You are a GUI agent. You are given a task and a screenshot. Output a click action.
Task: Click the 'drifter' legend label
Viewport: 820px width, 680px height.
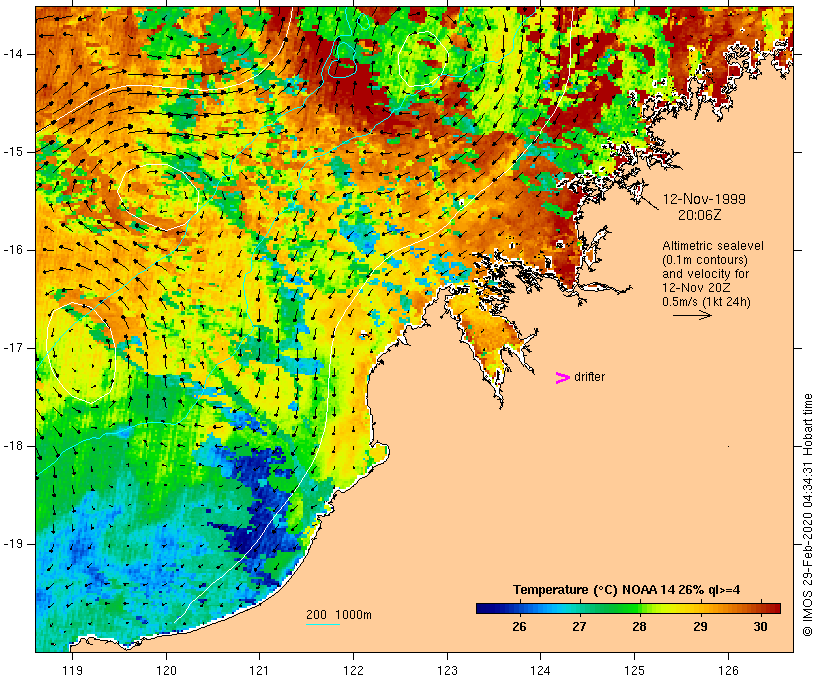[589, 377]
